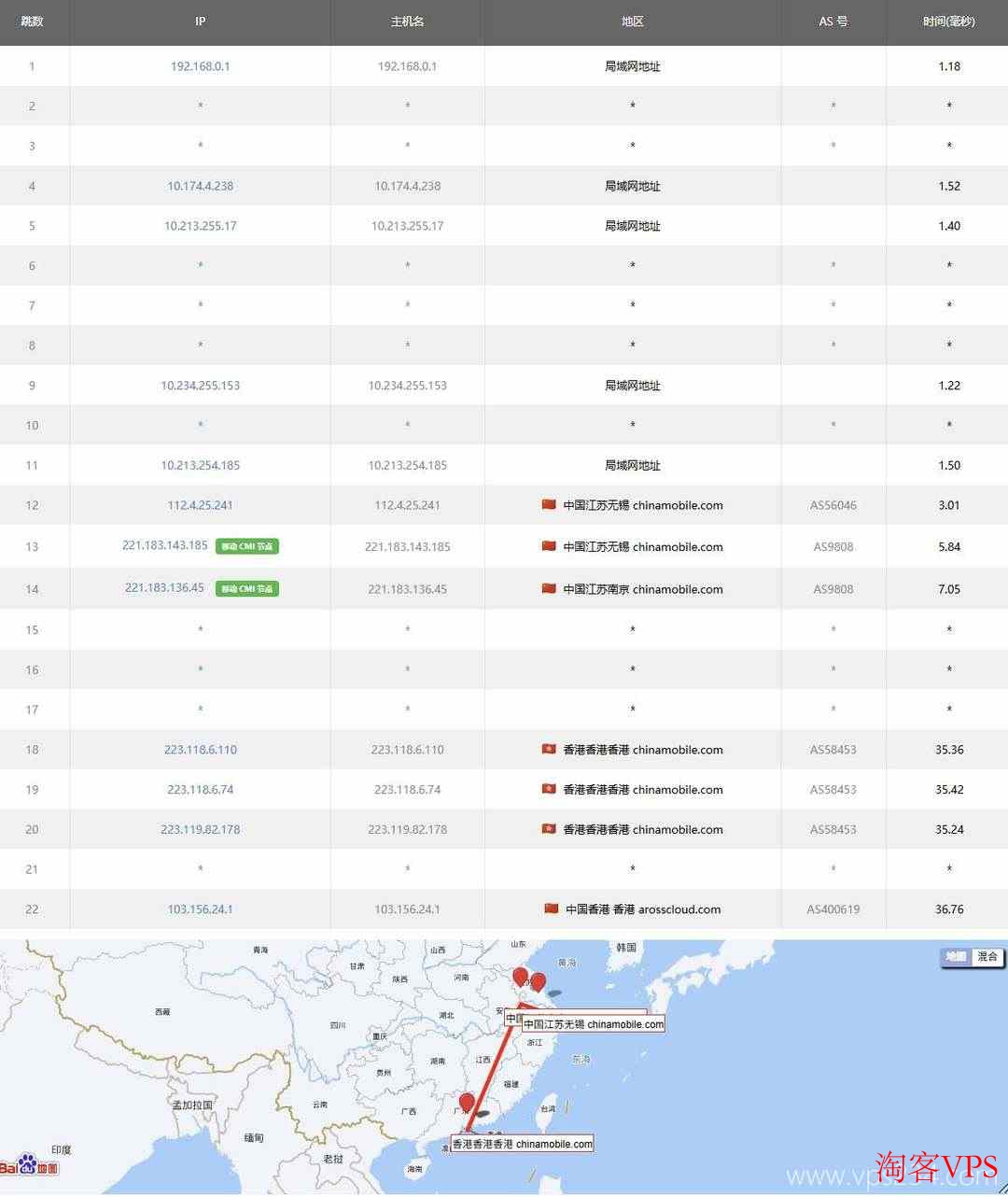This screenshot has width=1008, height=1197.
Task: Click AS number AS400619
Action: pyautogui.click(x=833, y=909)
